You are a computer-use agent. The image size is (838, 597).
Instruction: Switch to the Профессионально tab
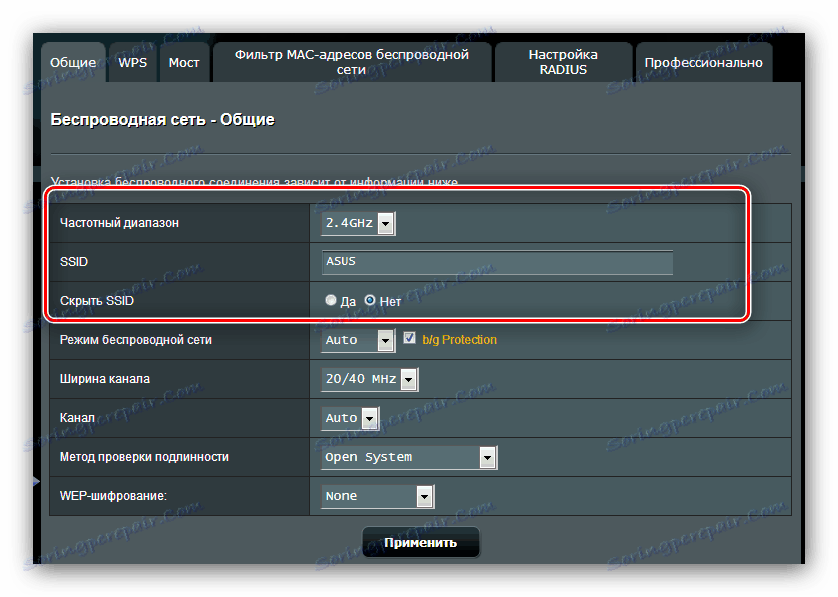click(x=703, y=62)
